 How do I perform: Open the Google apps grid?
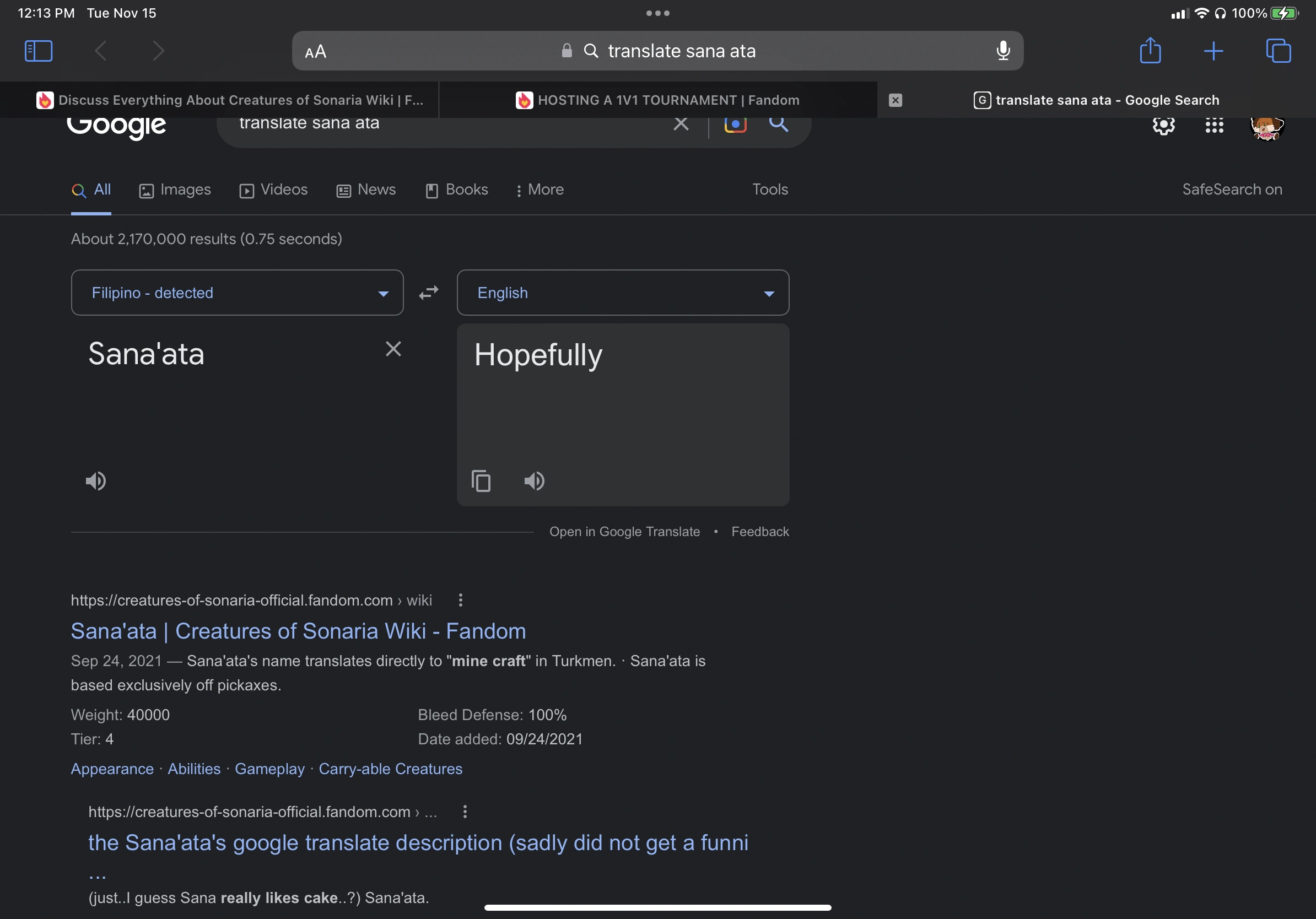(x=1214, y=125)
